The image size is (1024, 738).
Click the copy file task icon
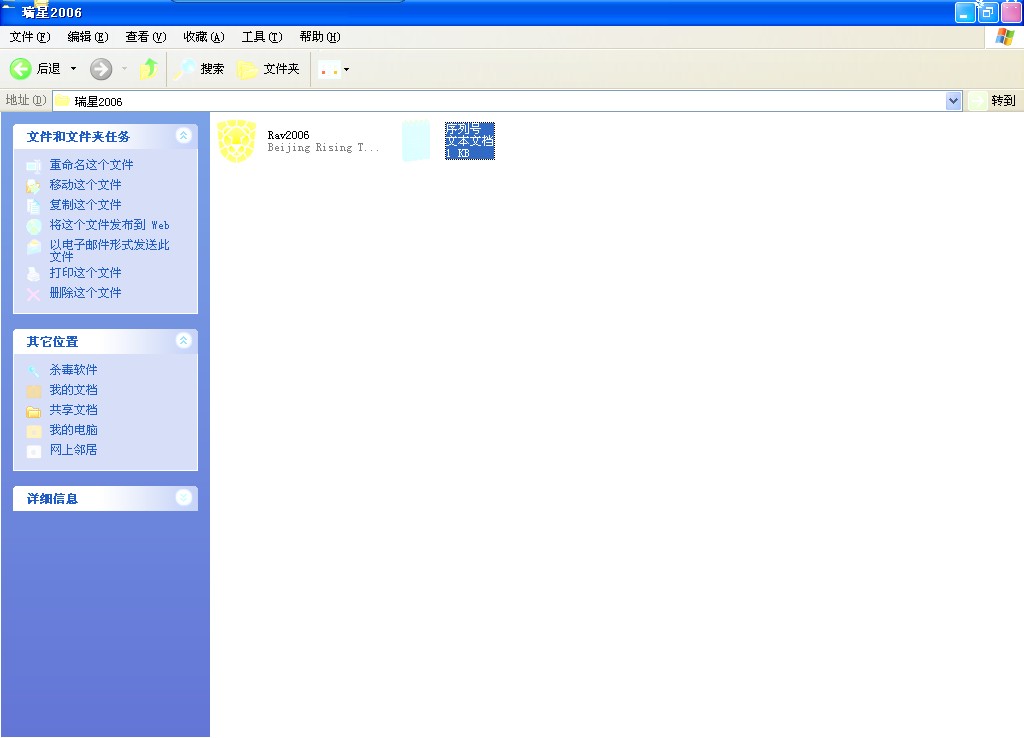point(33,206)
